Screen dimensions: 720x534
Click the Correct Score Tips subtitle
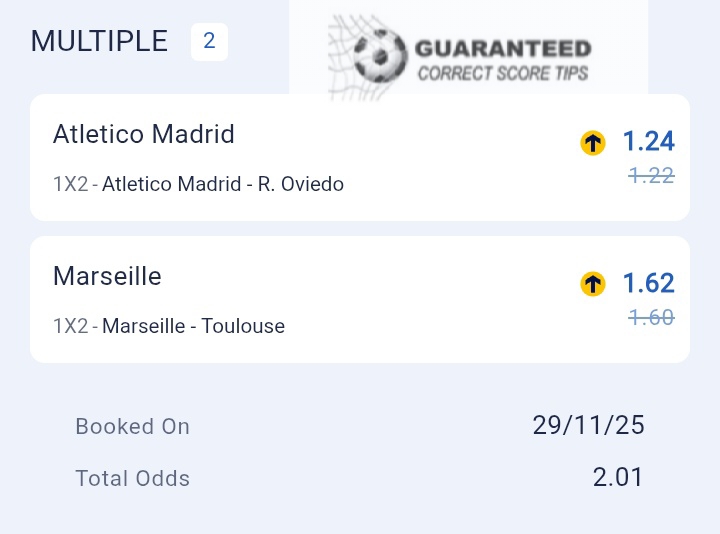[x=502, y=73]
